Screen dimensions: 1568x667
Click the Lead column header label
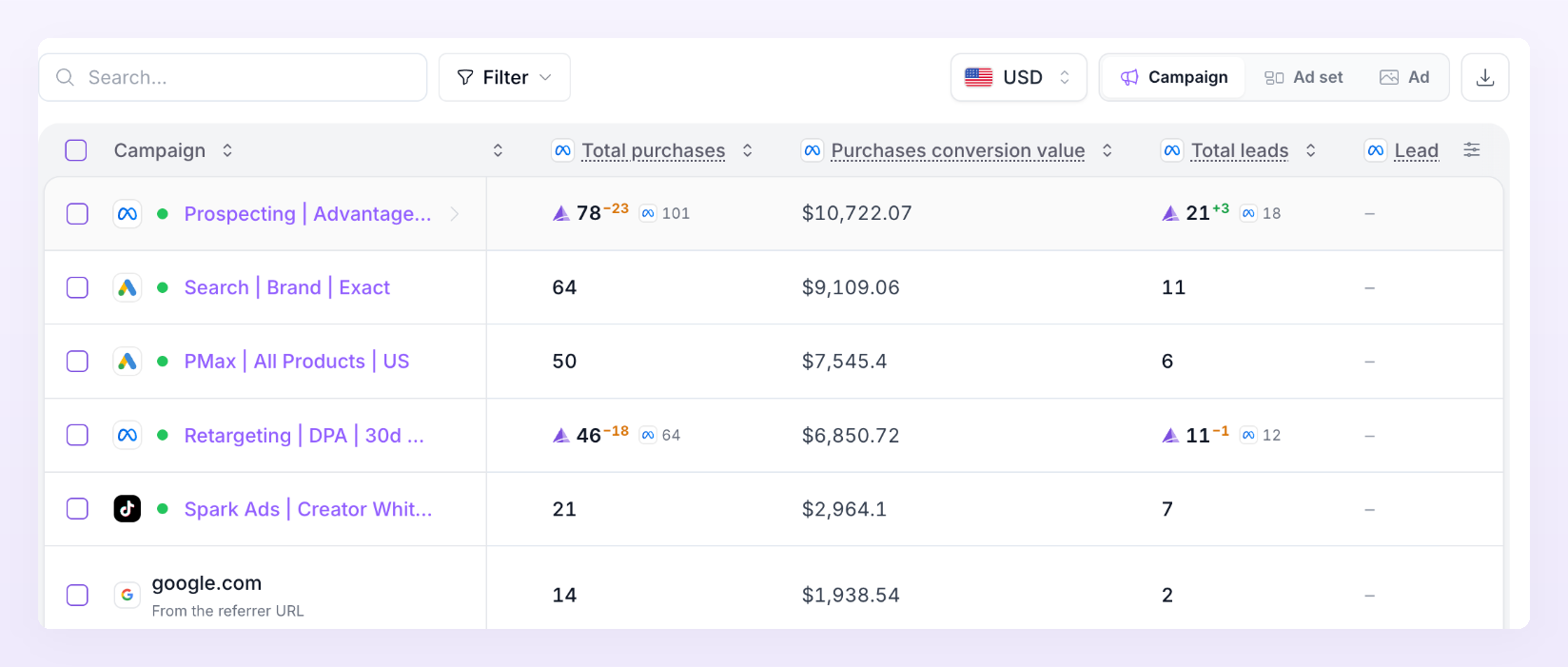click(x=1417, y=150)
